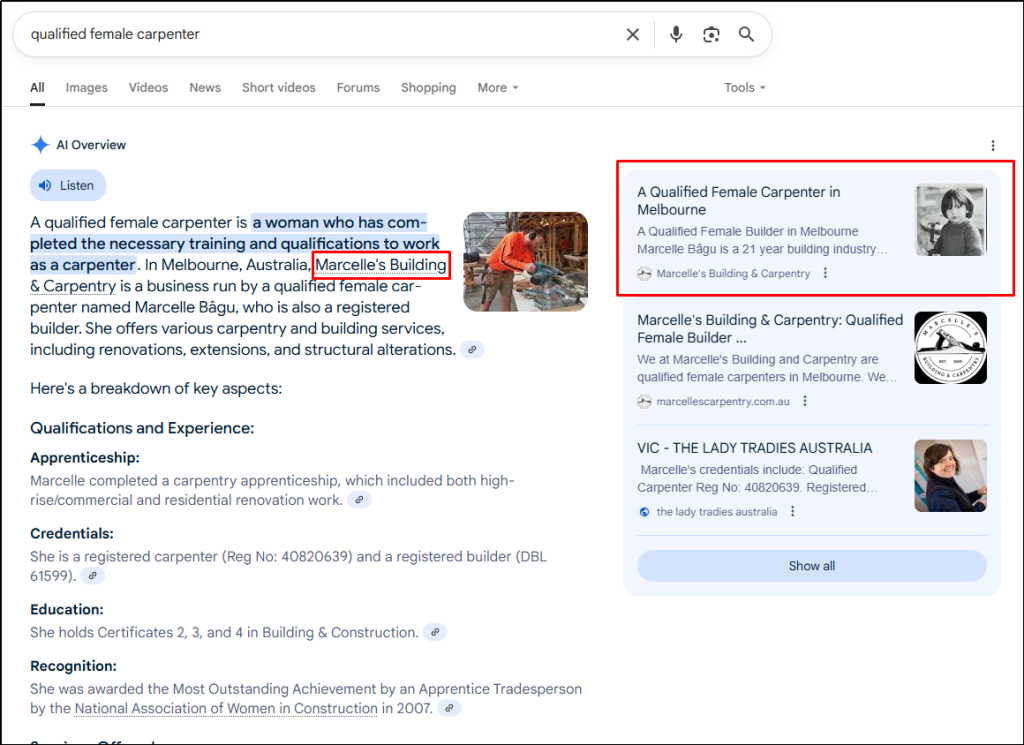Viewport: 1024px width, 745px height.
Task: Switch to the Shopping tab
Action: pyautogui.click(x=428, y=88)
